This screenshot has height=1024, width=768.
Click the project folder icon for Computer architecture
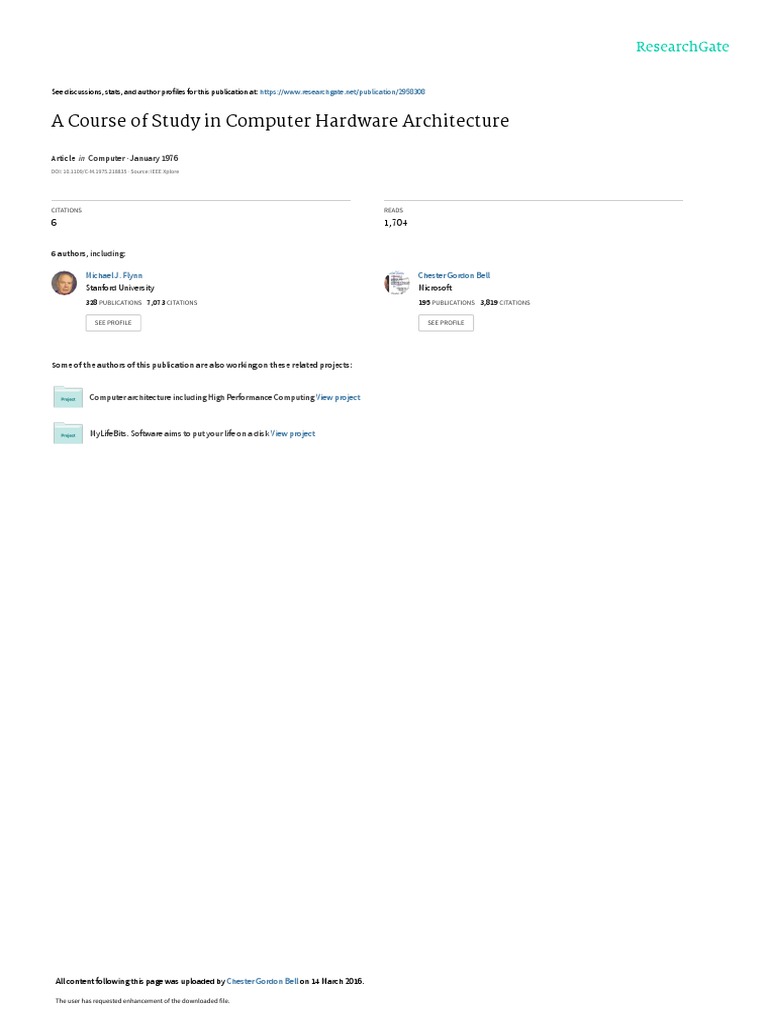tap(68, 397)
